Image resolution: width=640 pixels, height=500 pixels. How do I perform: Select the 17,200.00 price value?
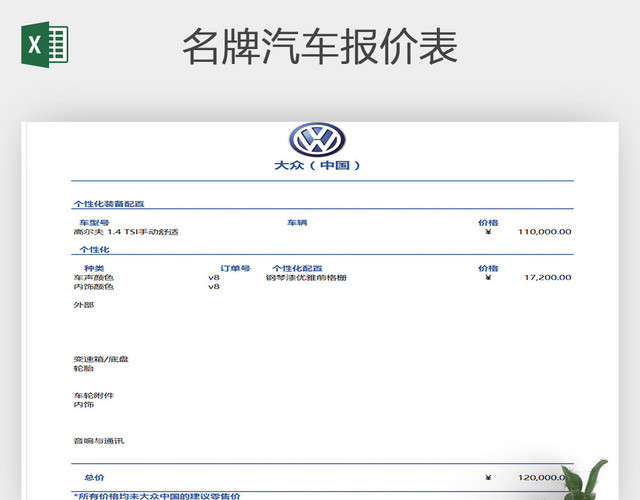(548, 278)
